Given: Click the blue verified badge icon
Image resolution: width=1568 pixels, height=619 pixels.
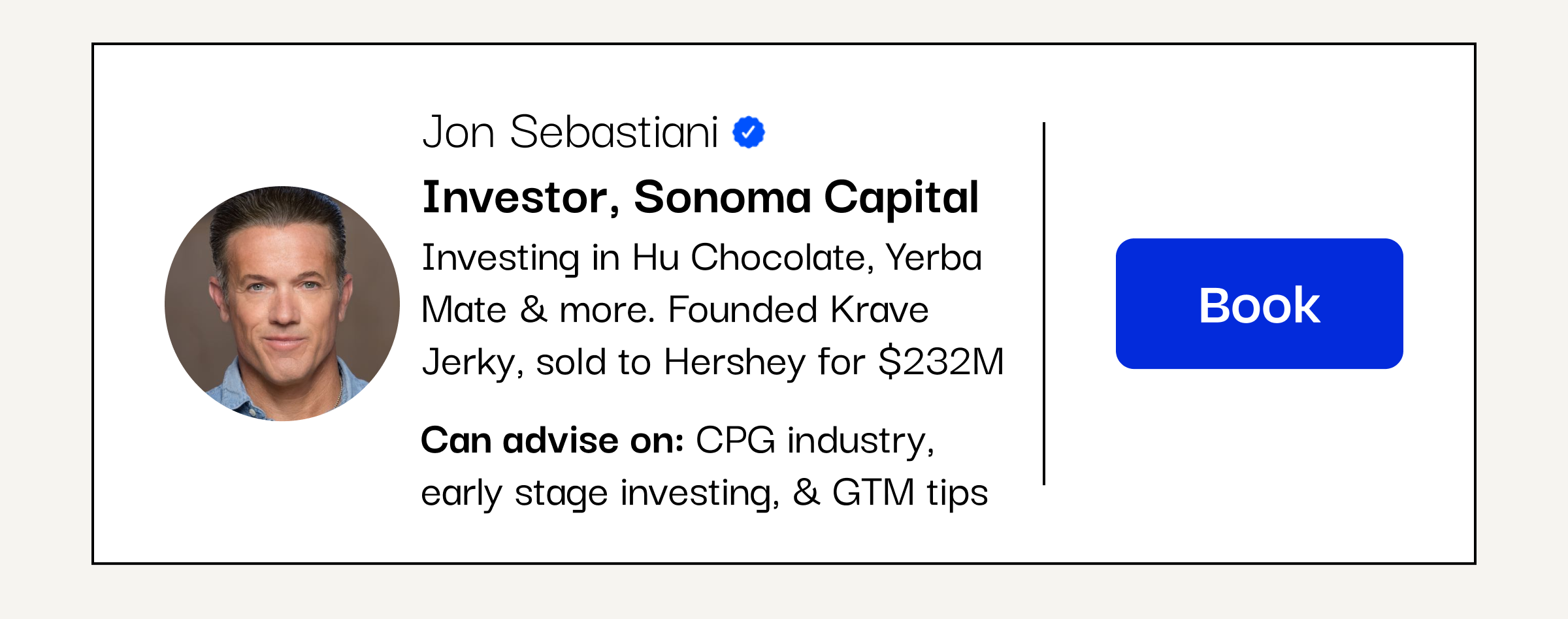Looking at the screenshot, I should (x=749, y=133).
